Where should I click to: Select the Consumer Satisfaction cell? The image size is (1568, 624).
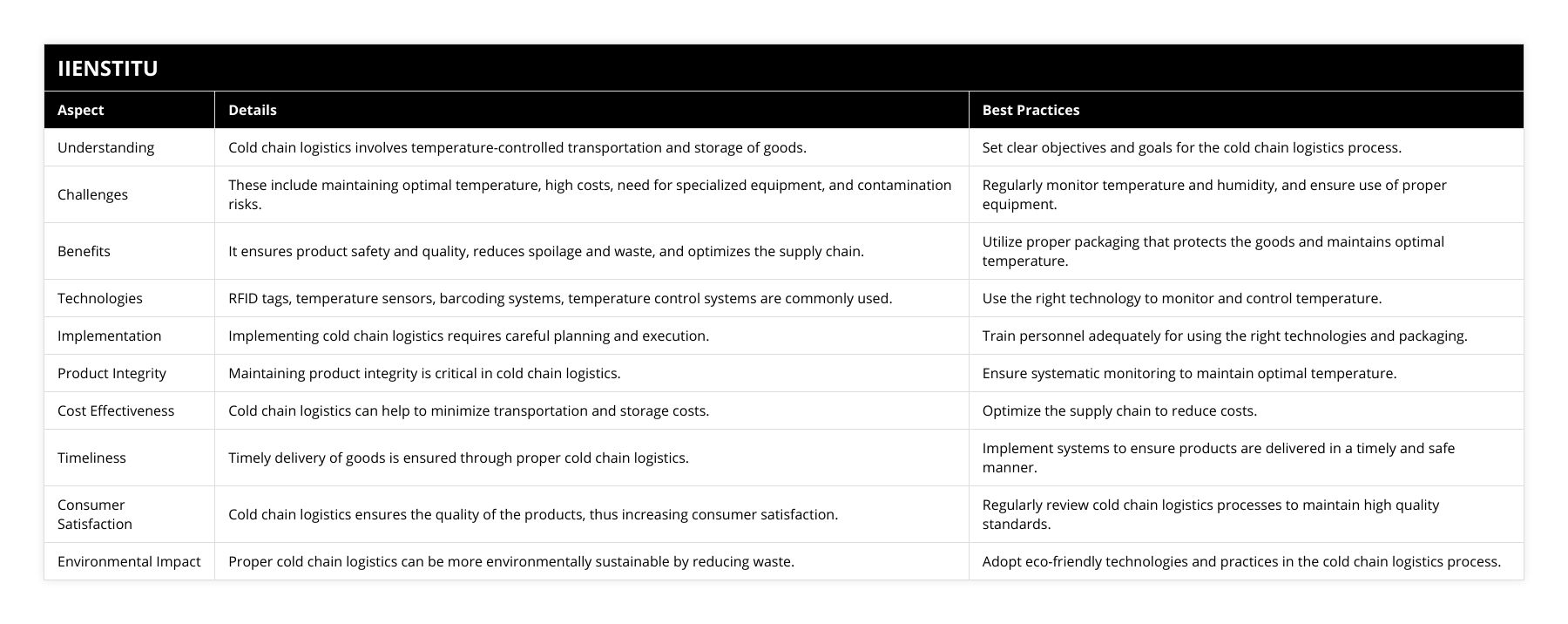(94, 514)
